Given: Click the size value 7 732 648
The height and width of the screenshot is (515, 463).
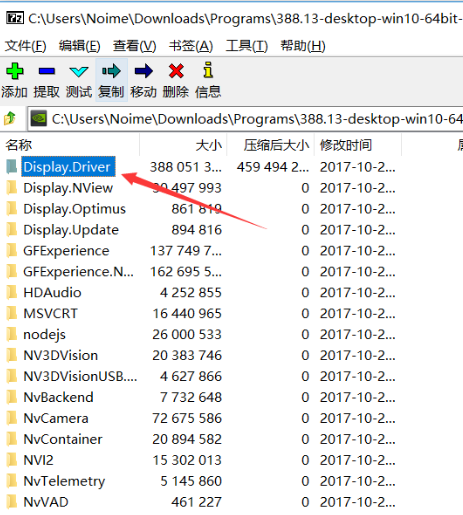Looking at the screenshot, I should coord(191,397).
